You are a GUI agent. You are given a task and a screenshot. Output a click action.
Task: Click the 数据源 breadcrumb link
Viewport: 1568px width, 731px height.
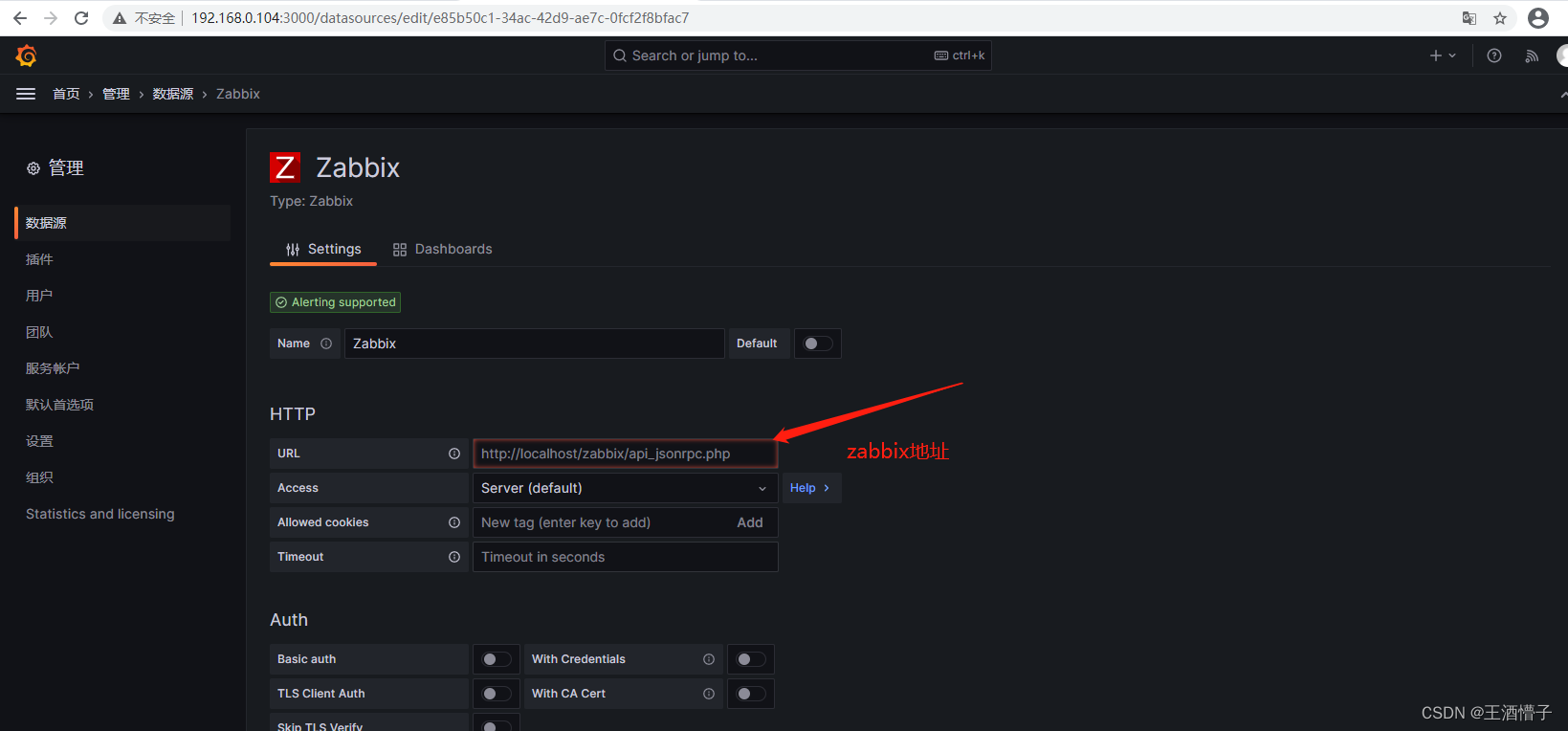173,94
